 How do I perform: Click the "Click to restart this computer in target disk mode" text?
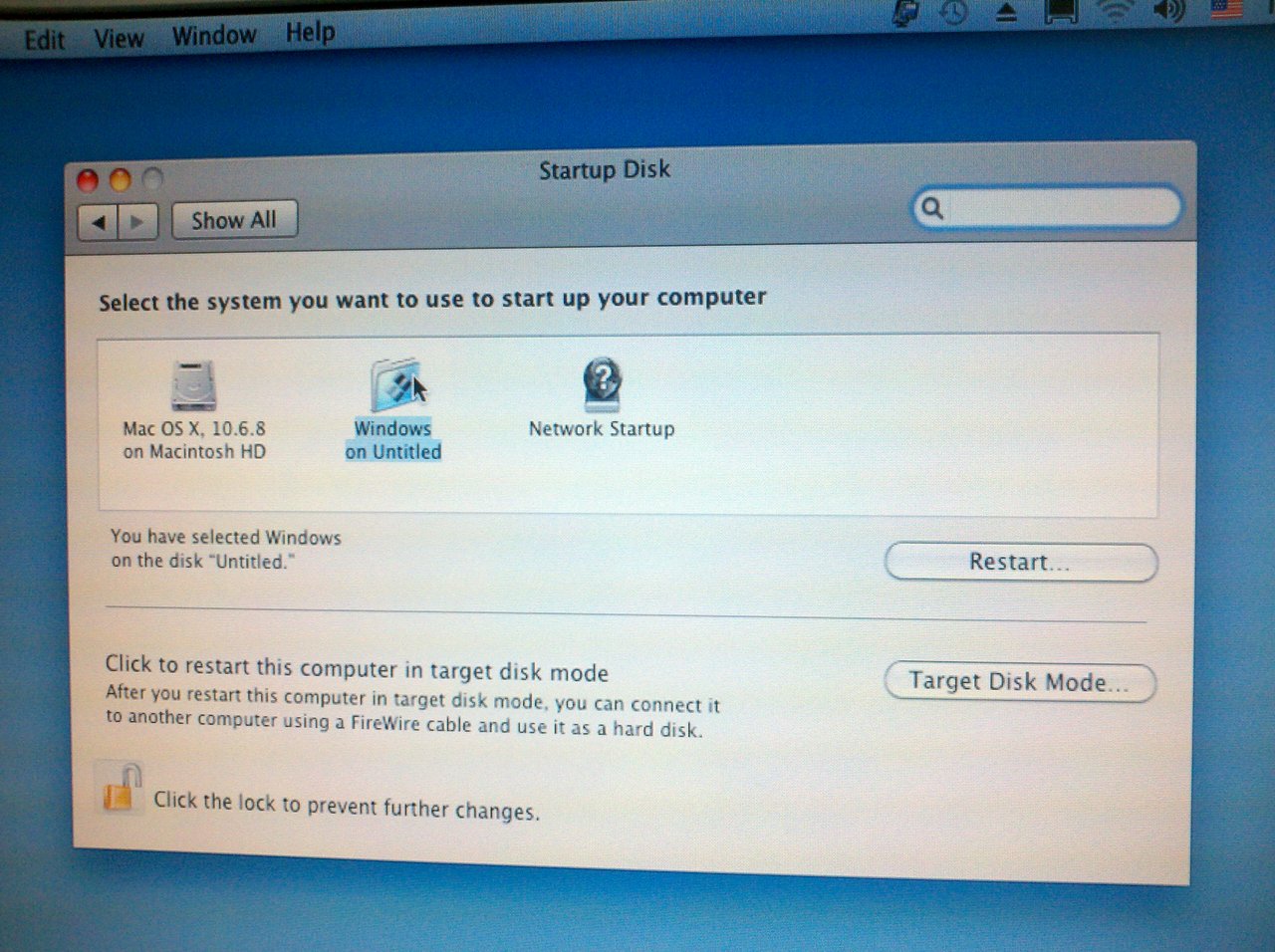[x=357, y=668]
